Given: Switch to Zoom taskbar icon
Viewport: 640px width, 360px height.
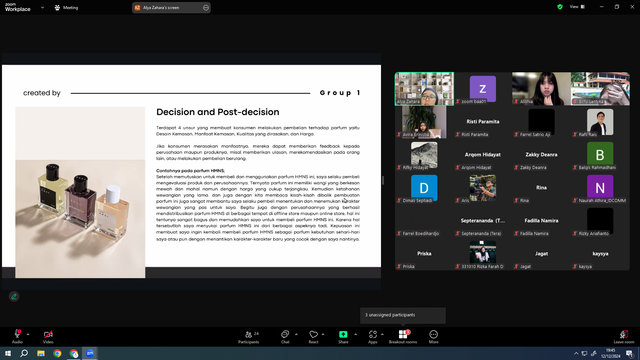Looking at the screenshot, I should (90, 353).
